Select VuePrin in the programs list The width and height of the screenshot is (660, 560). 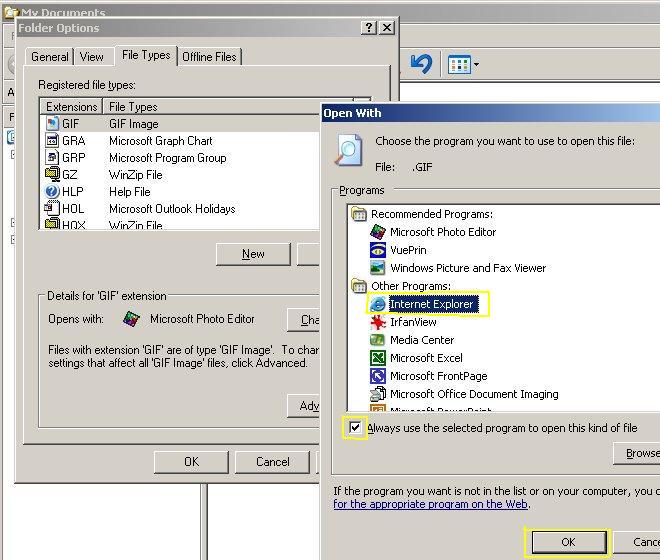[x=408, y=250]
